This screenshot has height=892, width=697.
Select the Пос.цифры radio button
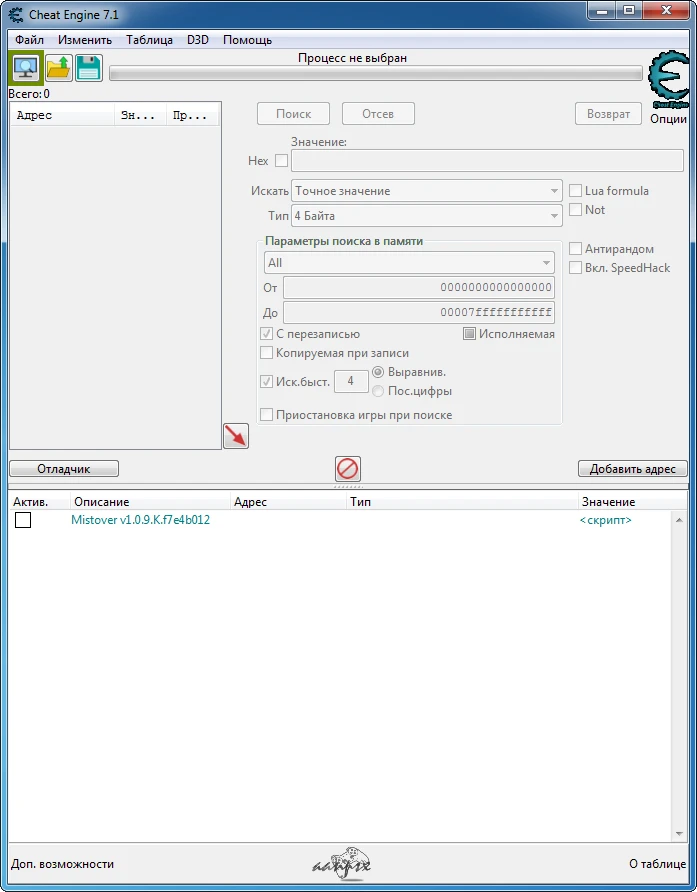tap(378, 391)
